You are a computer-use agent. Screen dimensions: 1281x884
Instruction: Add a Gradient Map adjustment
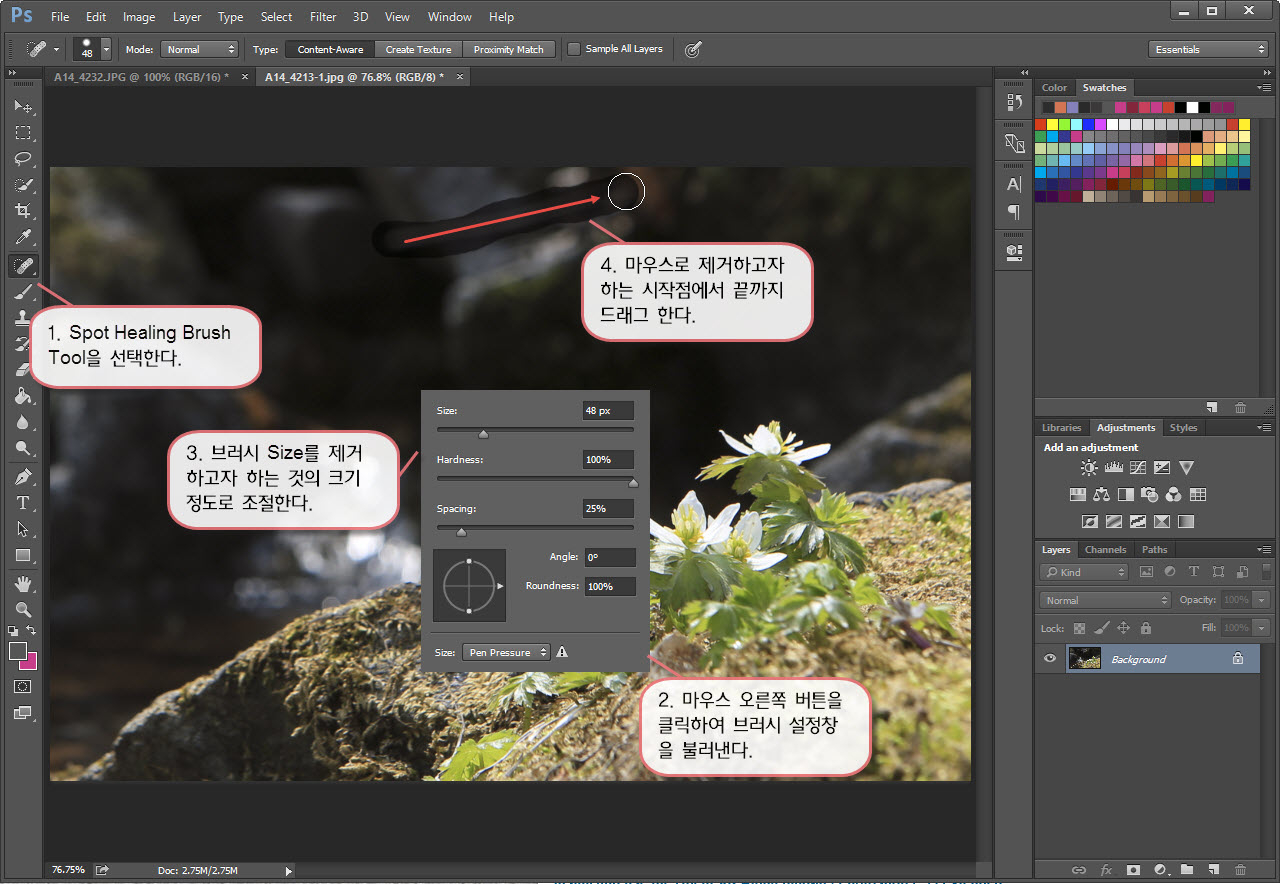pos(1186,521)
